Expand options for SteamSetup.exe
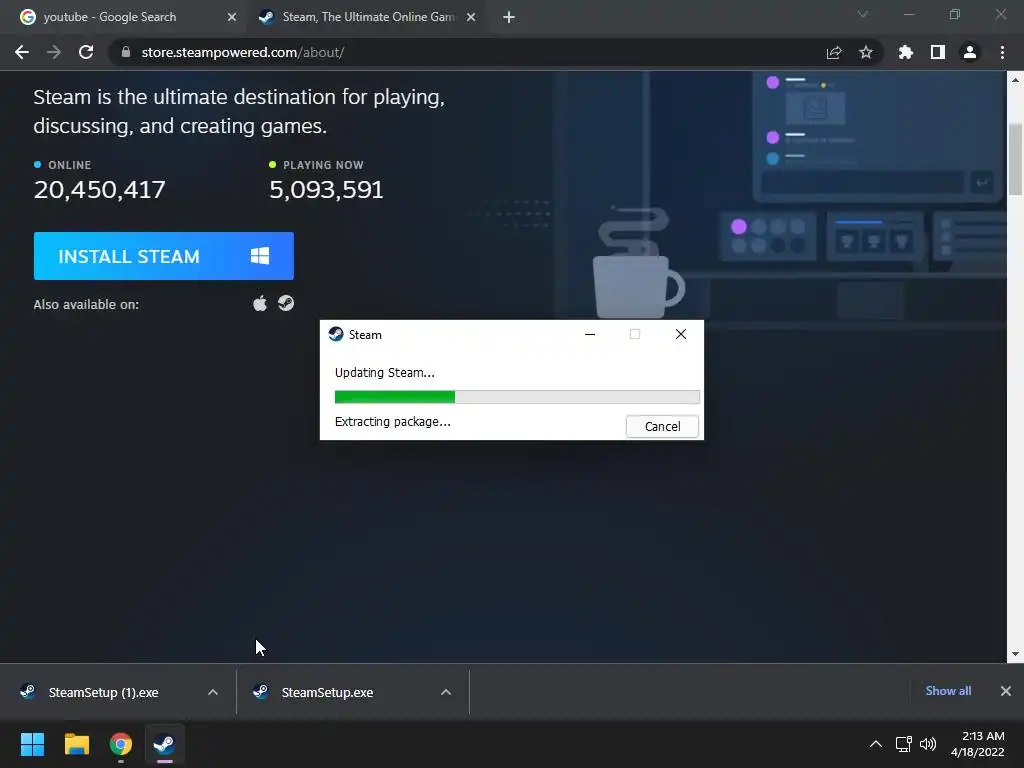 (446, 692)
